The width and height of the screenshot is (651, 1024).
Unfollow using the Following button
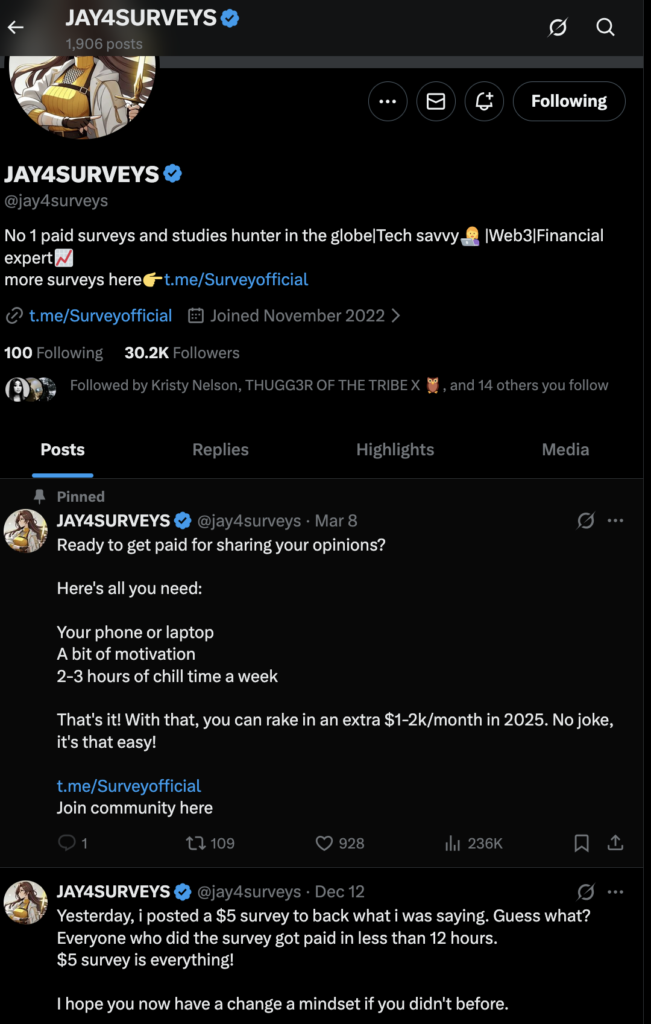[x=569, y=101]
